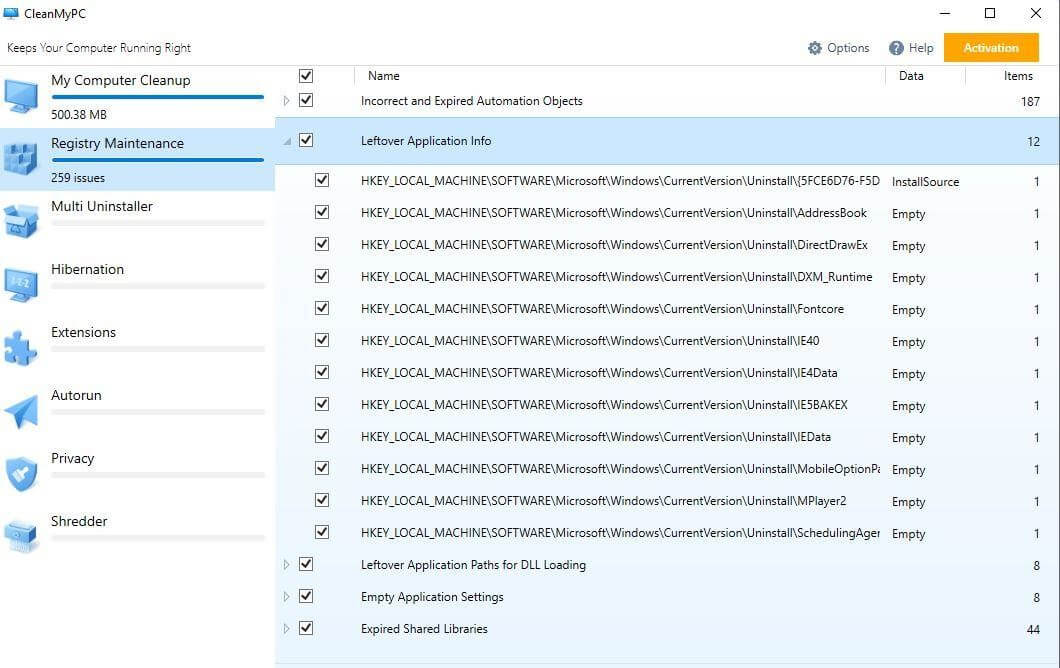Click item count 187
Viewport: 1060px width, 668px height.
tap(1030, 101)
